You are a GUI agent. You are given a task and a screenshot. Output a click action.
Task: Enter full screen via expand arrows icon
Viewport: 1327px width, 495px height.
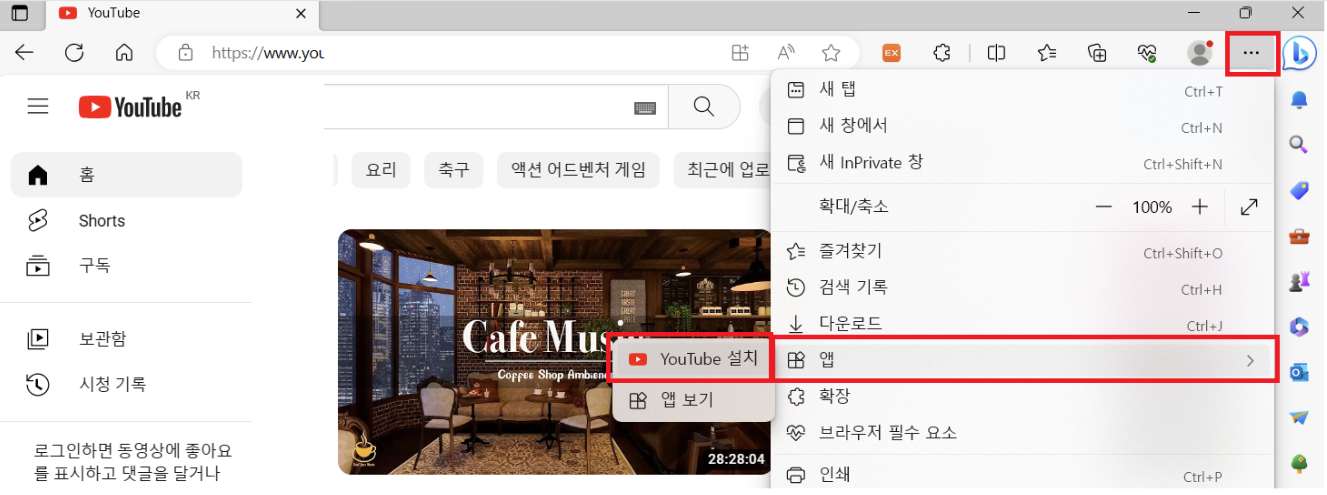[1249, 207]
